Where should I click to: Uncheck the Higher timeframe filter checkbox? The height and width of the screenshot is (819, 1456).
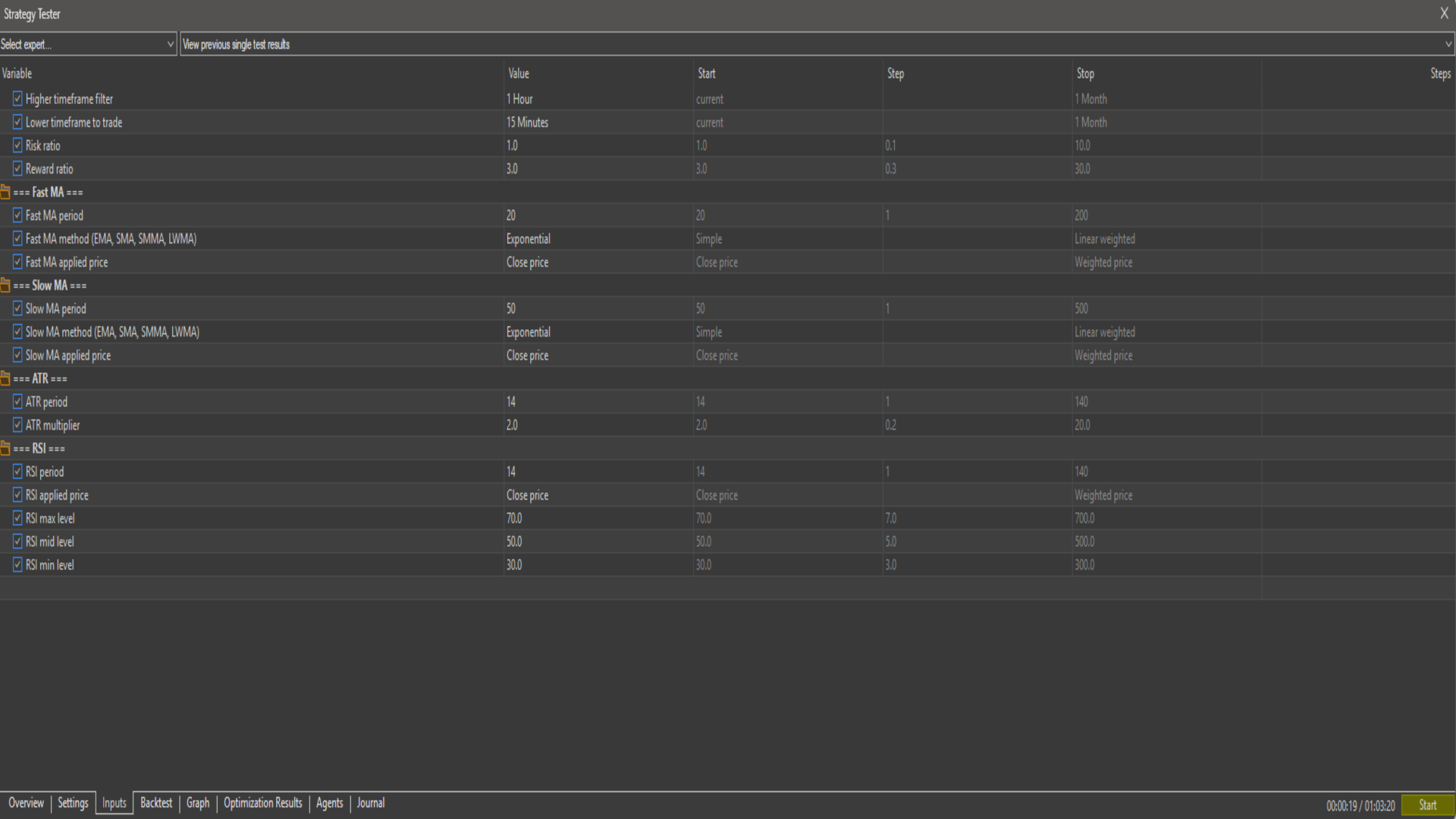[17, 99]
